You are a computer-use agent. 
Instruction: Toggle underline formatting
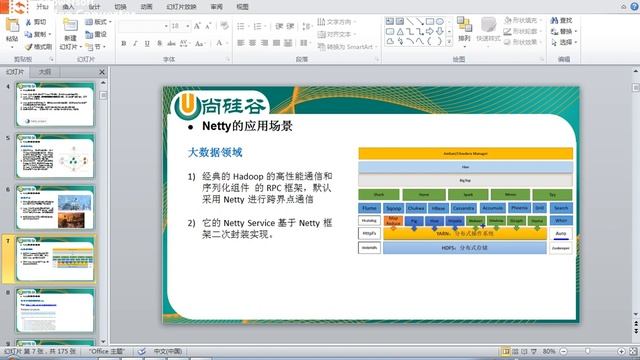click(147, 43)
